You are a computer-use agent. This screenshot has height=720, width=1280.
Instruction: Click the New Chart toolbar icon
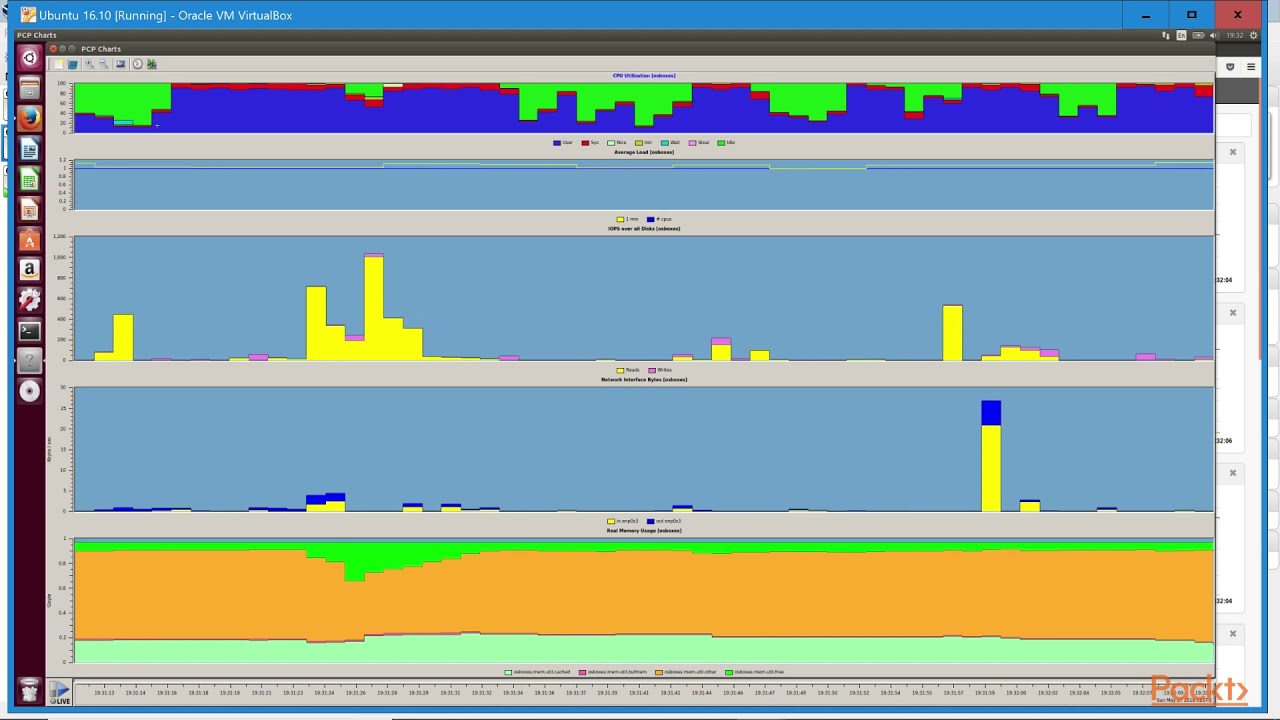58,64
